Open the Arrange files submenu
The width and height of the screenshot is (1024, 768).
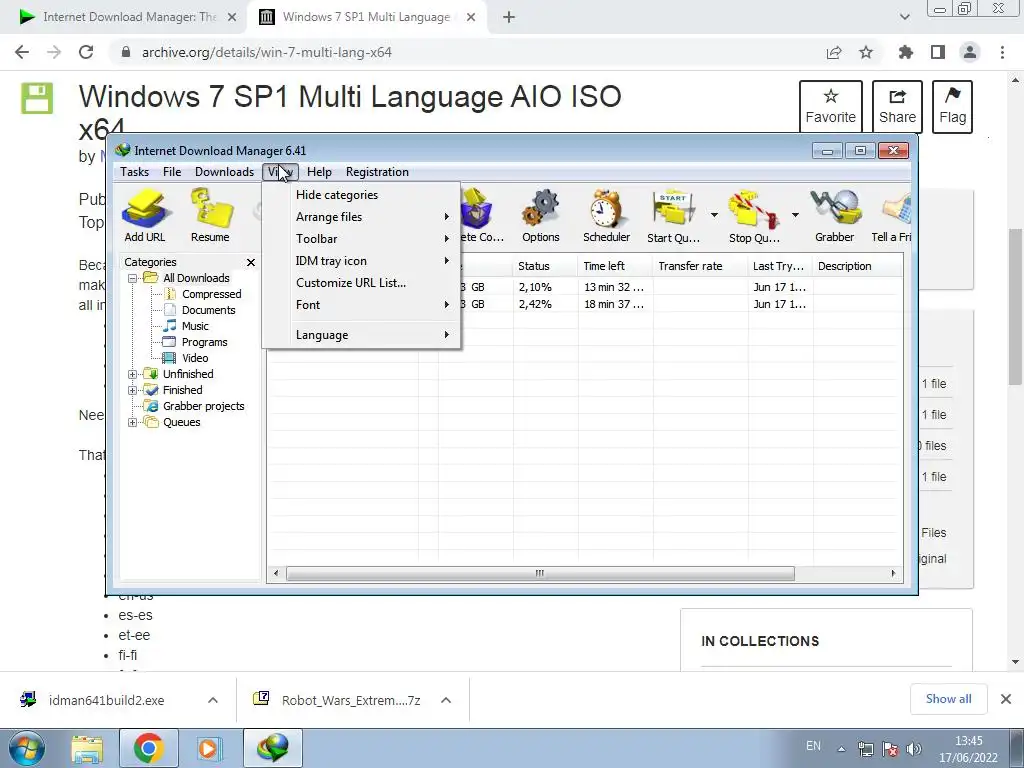(x=362, y=217)
